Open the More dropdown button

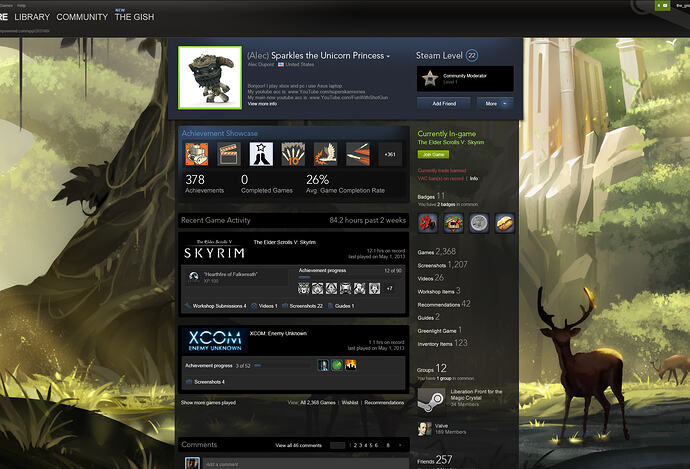coord(495,103)
